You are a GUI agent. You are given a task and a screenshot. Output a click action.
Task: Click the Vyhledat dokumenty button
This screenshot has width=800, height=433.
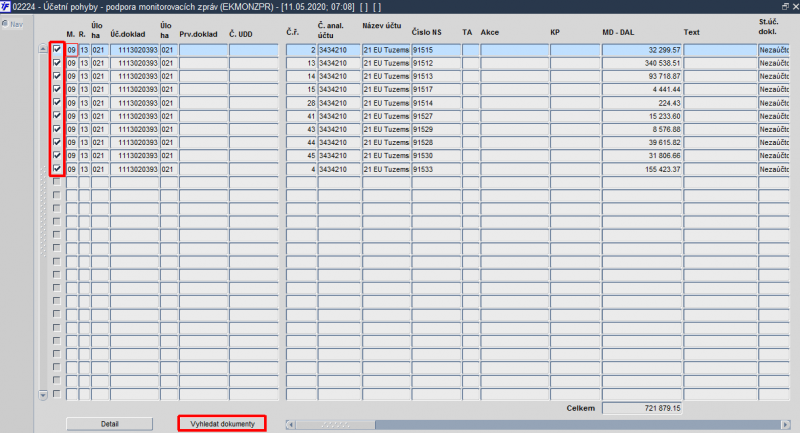(x=222, y=424)
